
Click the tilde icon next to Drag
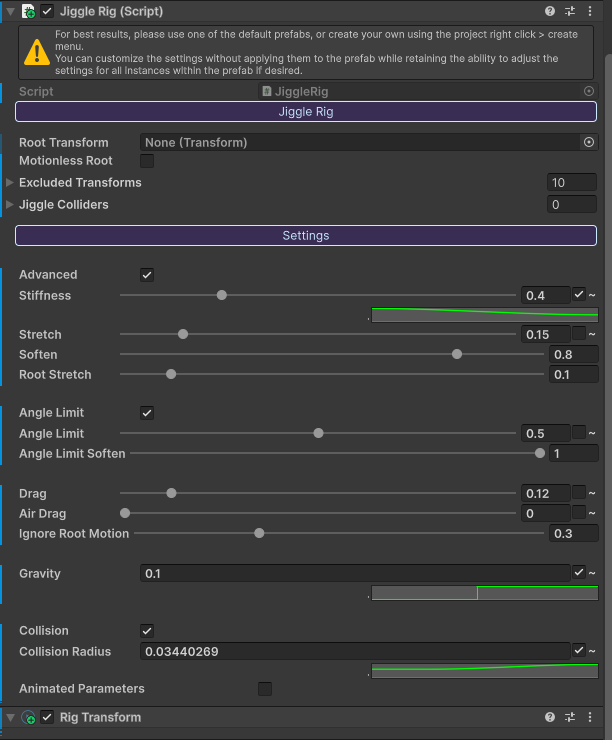(592, 493)
